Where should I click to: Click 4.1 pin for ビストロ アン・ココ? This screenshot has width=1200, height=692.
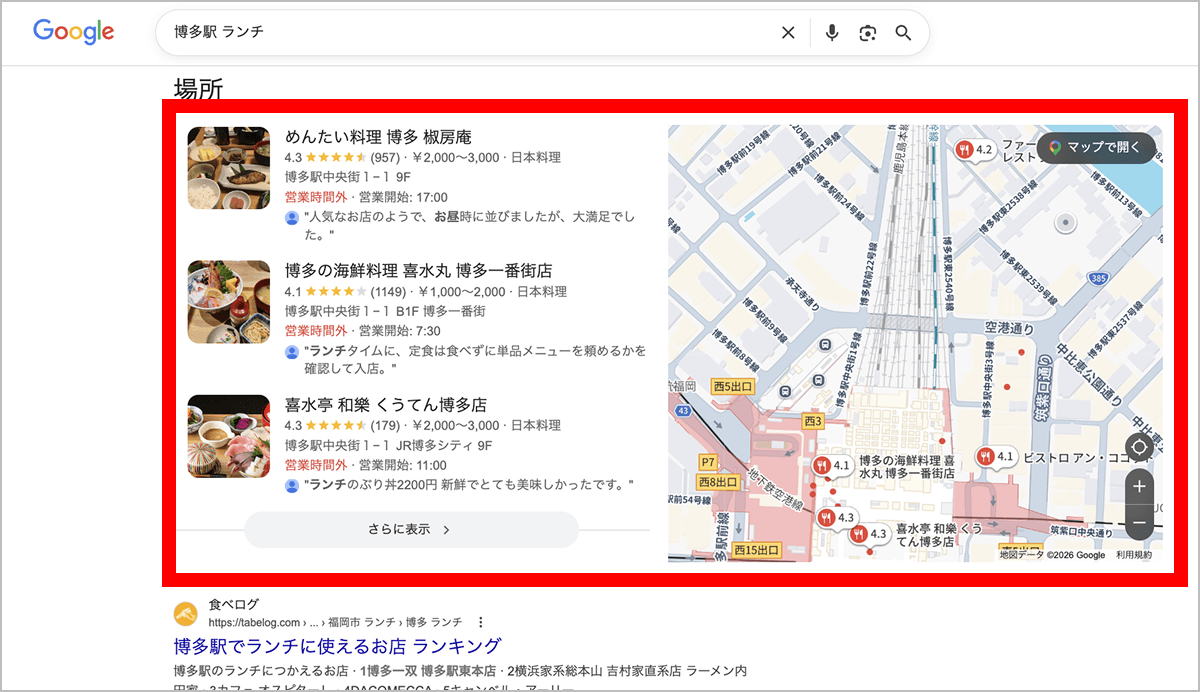click(x=996, y=457)
